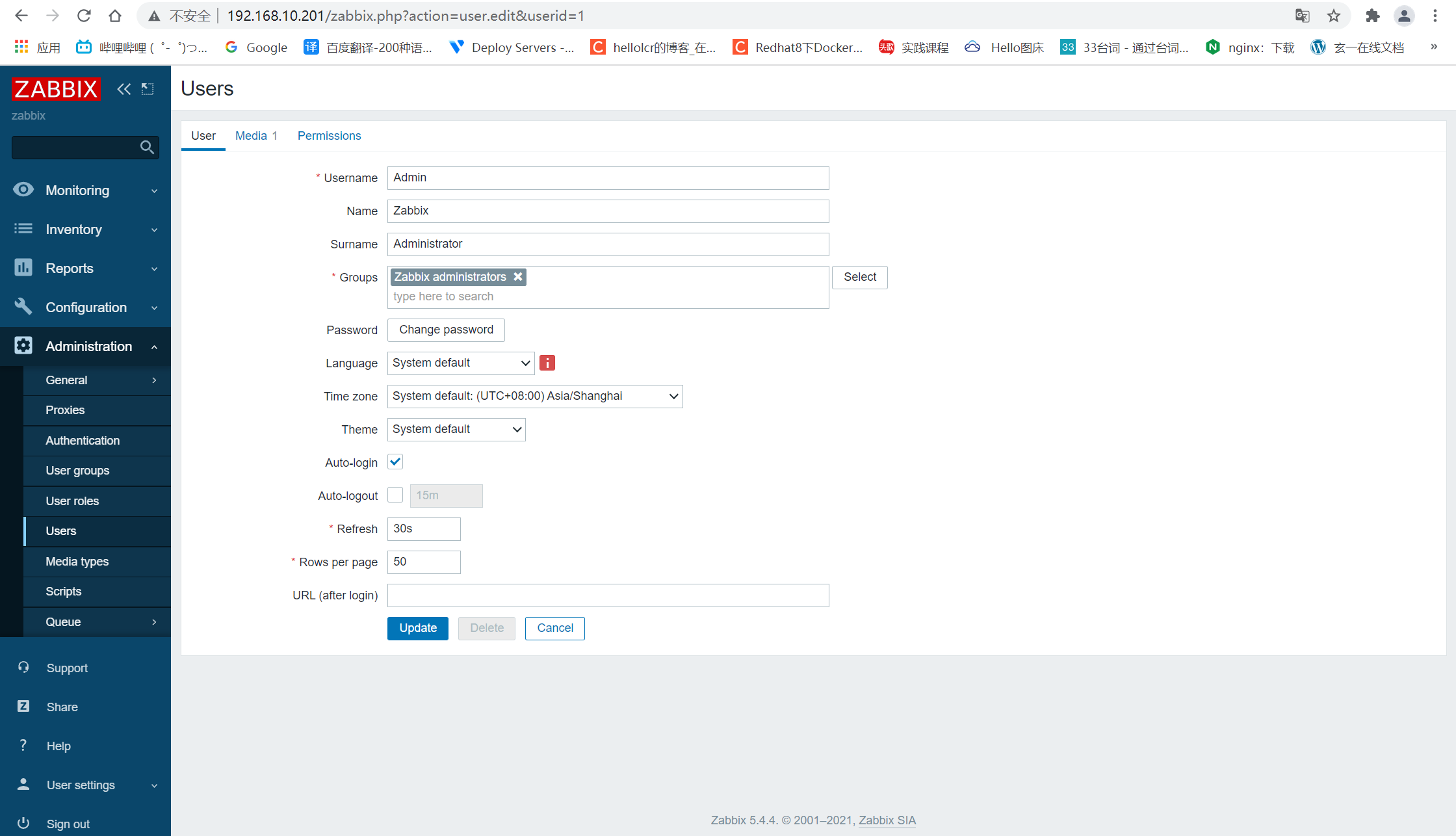This screenshot has width=1456, height=836.
Task: Go back in browser history
Action: click(x=21, y=16)
